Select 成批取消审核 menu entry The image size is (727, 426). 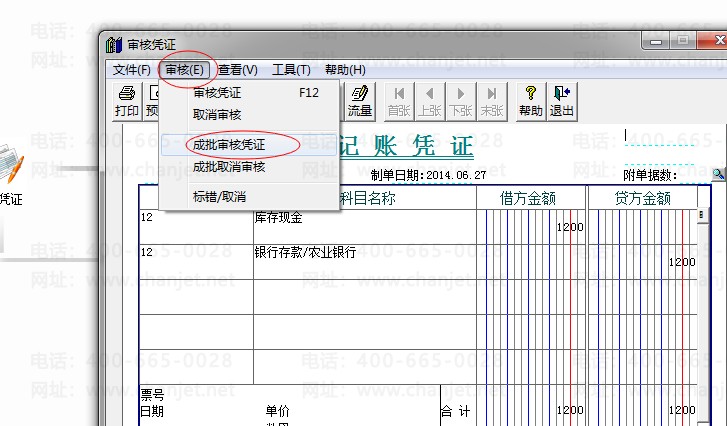coord(249,166)
